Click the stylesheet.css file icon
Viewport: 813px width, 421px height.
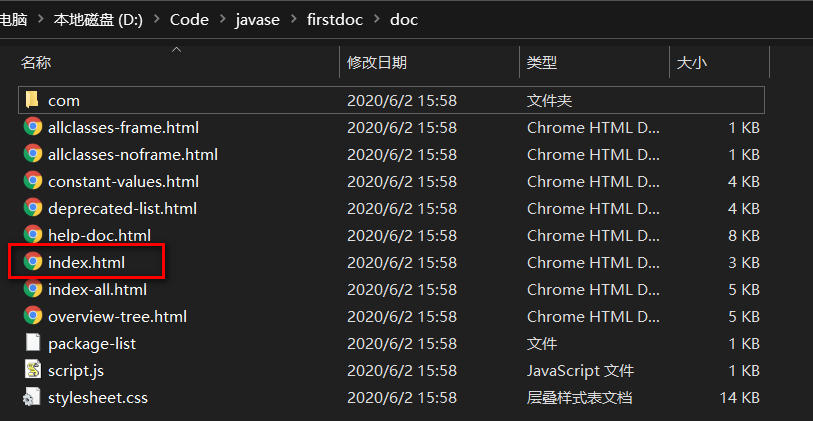click(x=32, y=397)
